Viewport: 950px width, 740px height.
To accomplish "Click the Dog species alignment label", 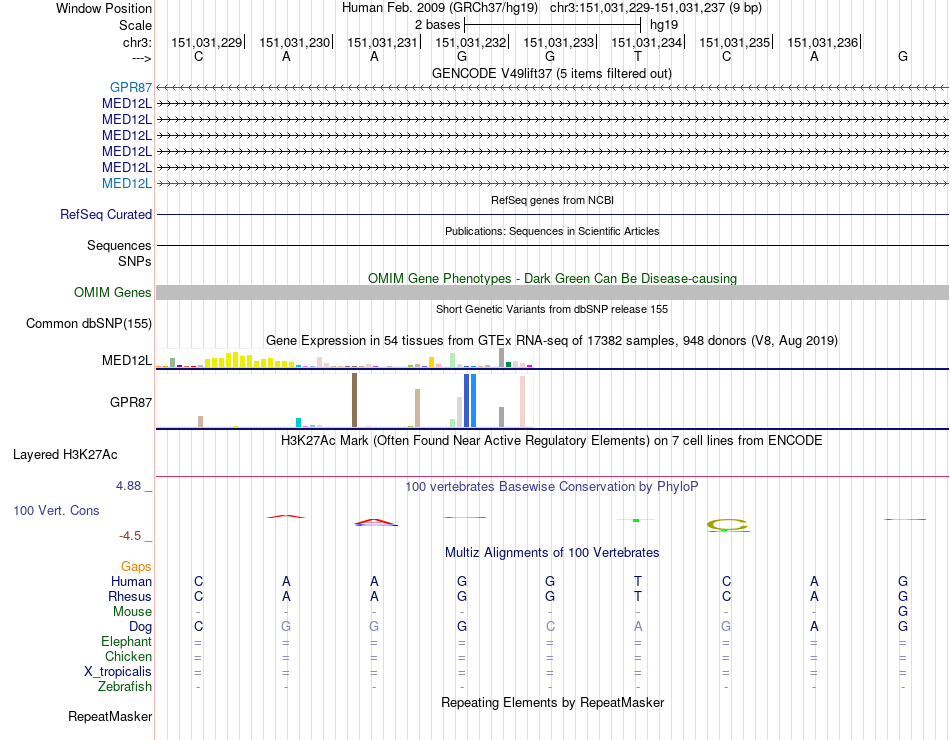I will [141, 627].
